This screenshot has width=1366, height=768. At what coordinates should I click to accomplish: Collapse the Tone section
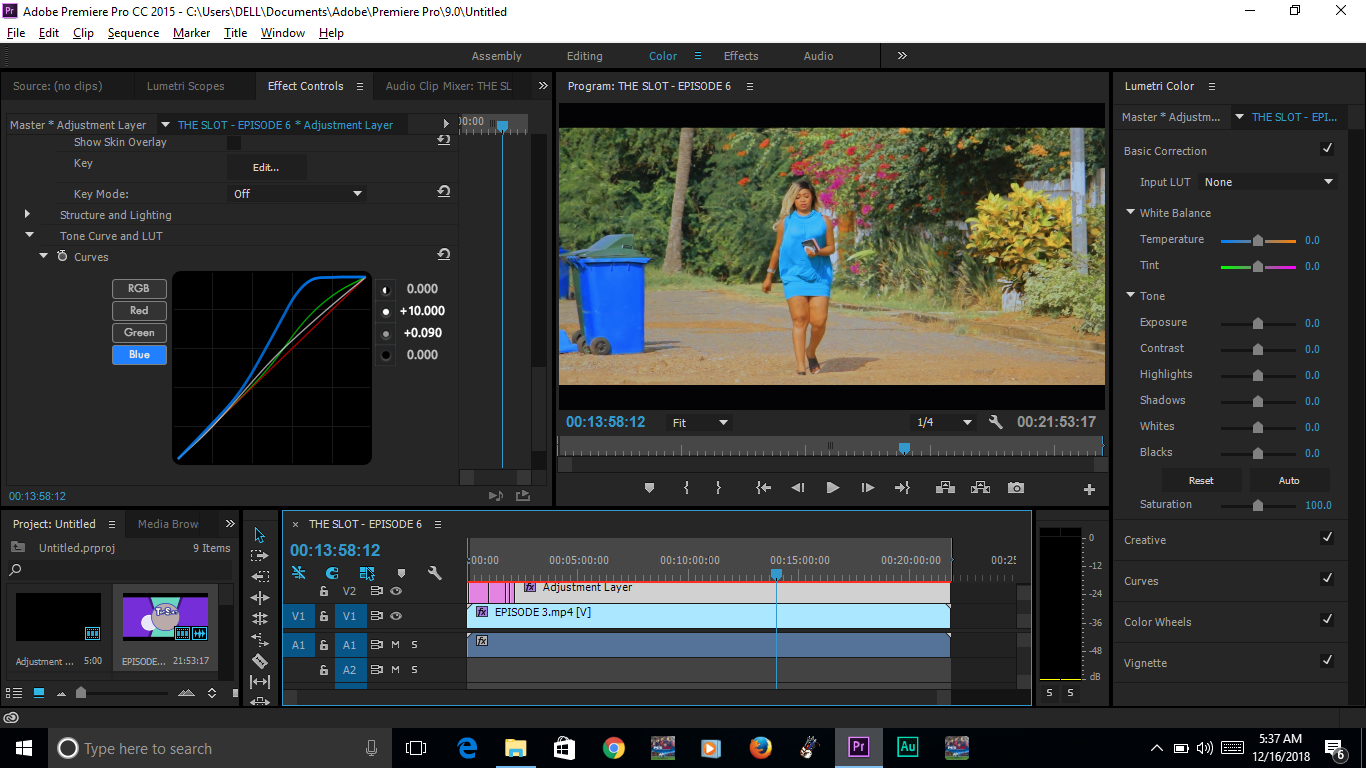click(x=1130, y=295)
